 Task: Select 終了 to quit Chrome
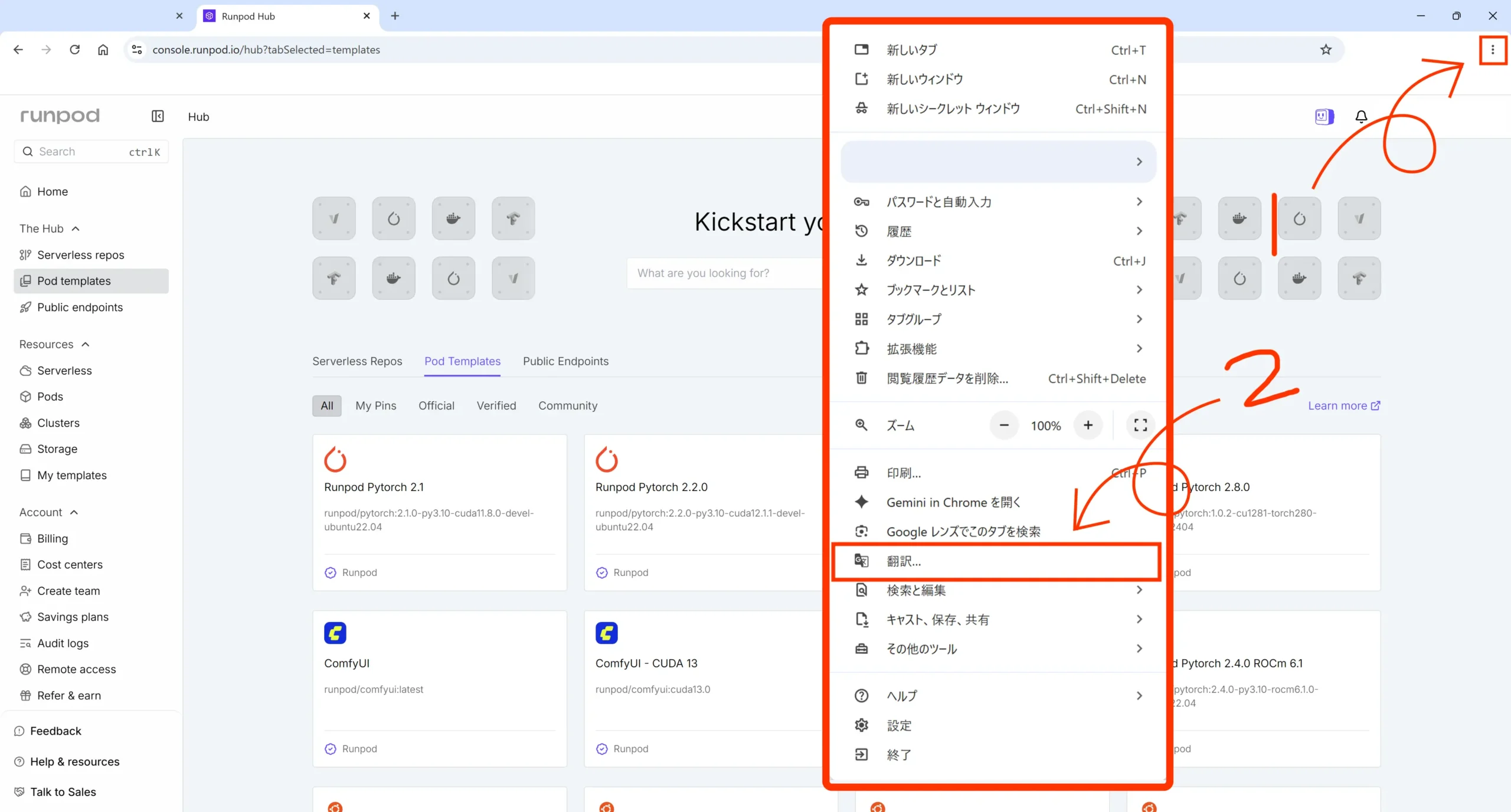tap(999, 755)
